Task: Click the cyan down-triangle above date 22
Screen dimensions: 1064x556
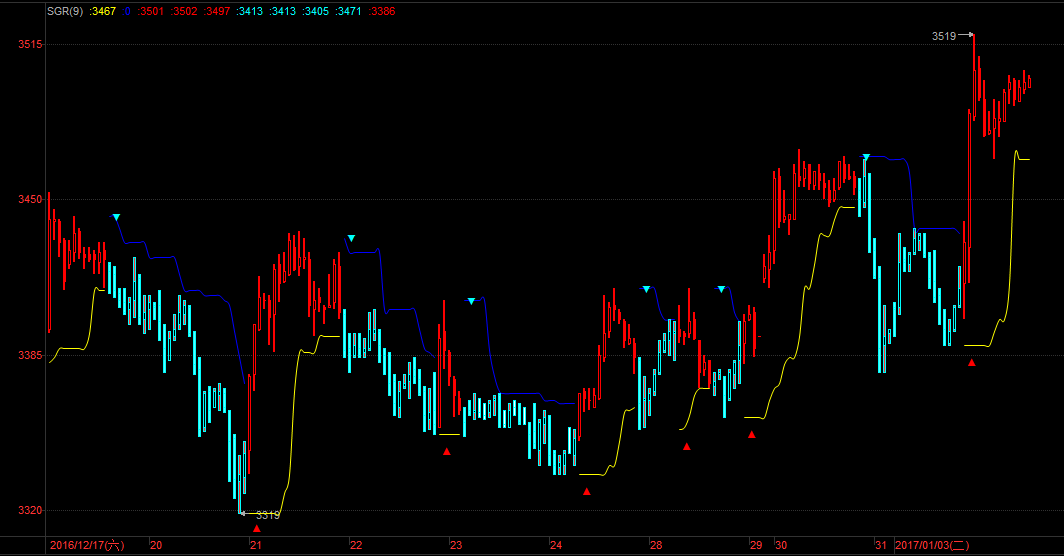Action: (352, 238)
